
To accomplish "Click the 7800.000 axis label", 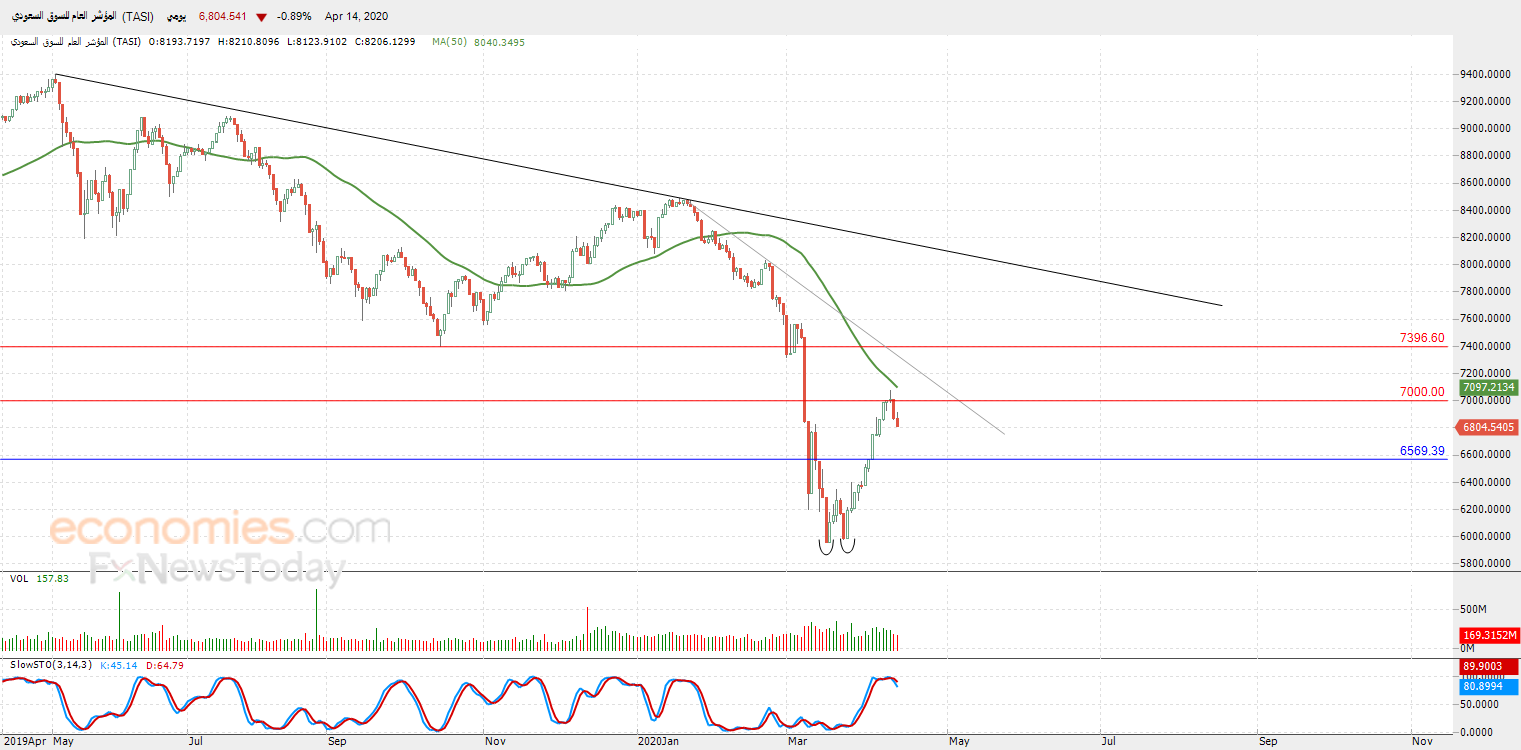I will 1485,291.
